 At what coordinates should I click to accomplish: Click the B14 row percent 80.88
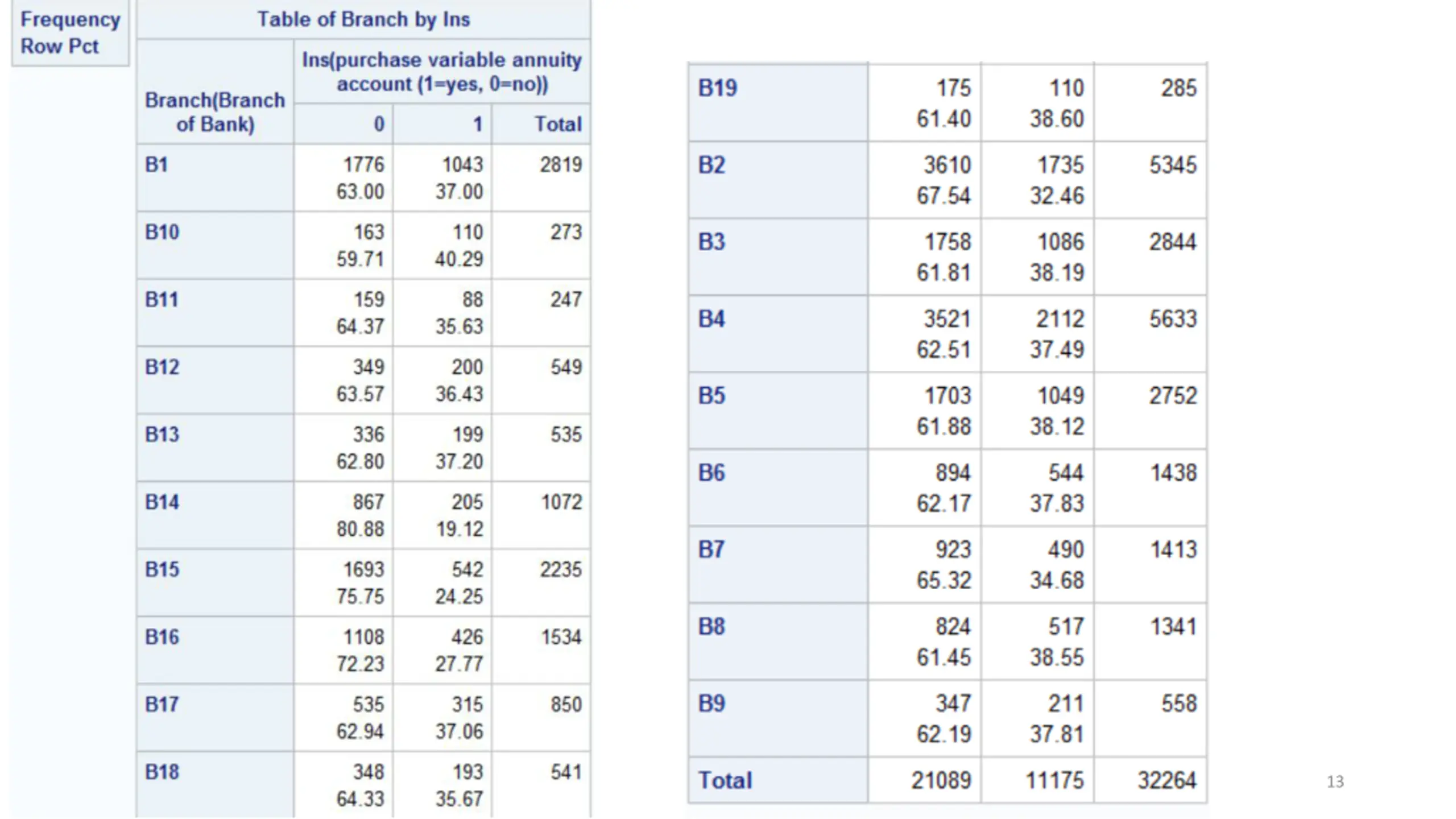[360, 529]
